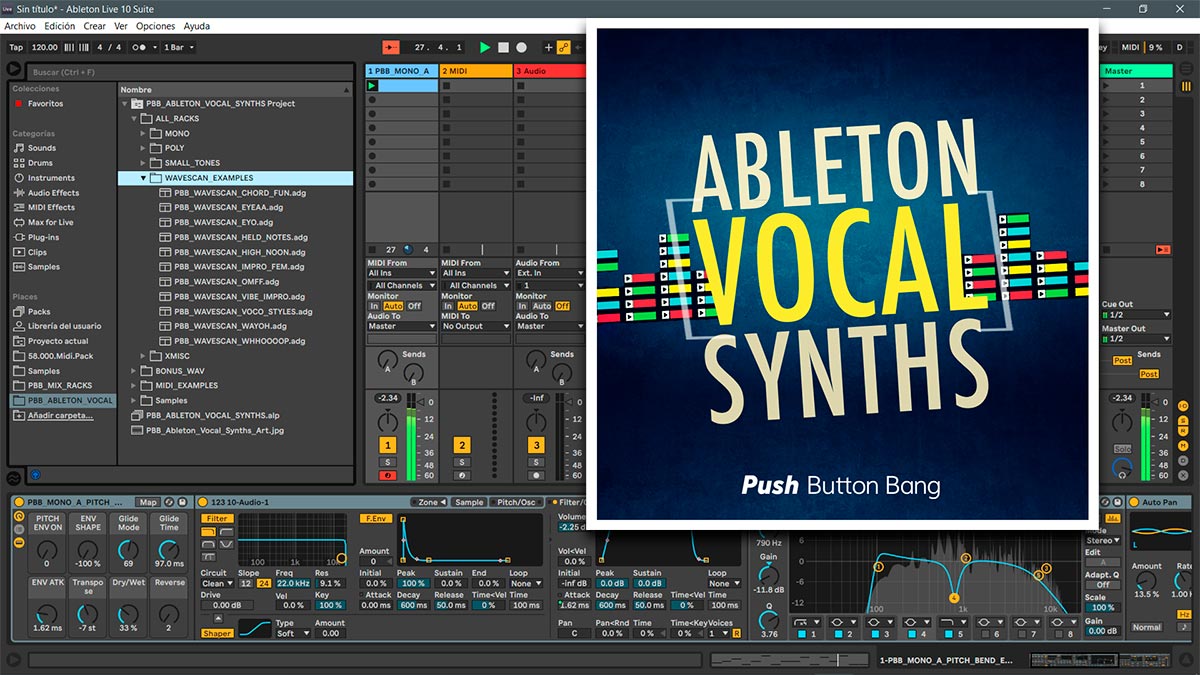Viewport: 1200px width, 675px height.
Task: Adjust the Glide Time macro knob
Action: (x=169, y=550)
